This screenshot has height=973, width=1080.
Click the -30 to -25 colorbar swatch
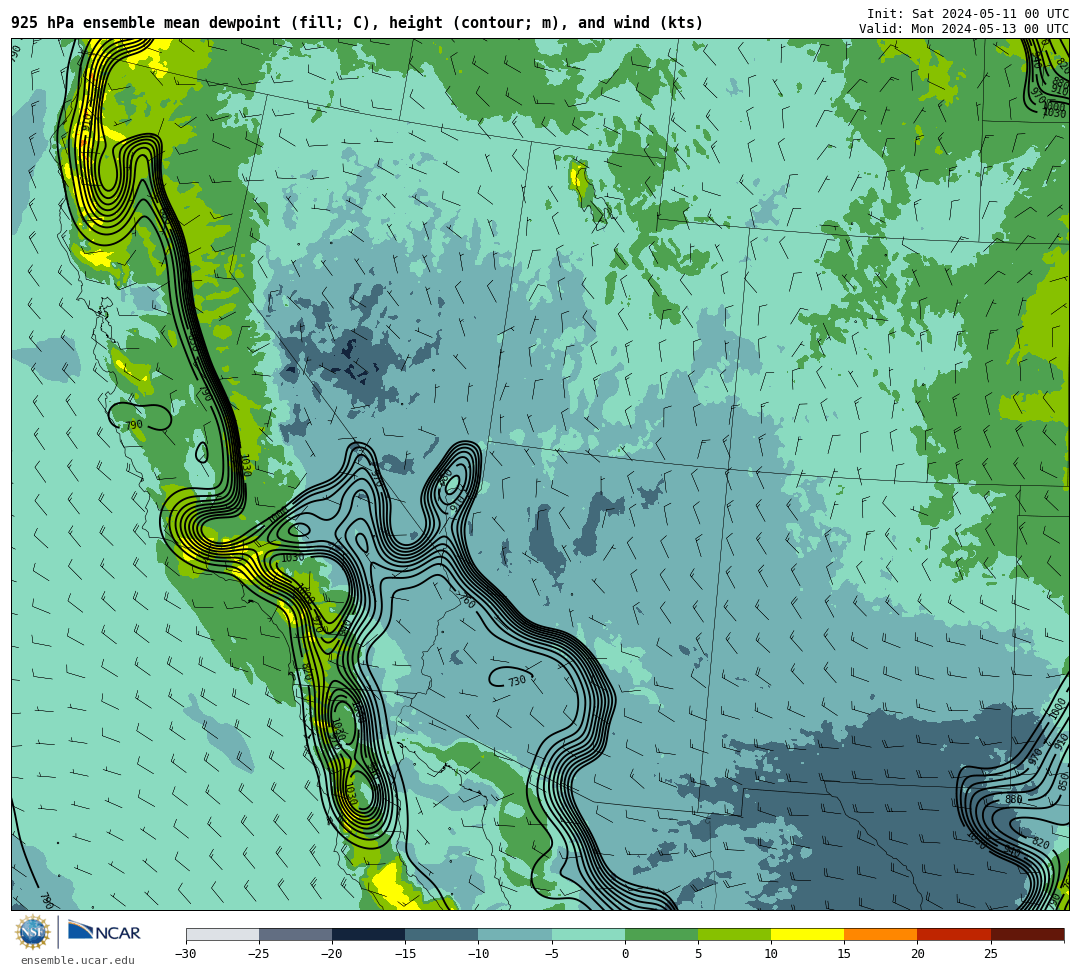(x=222, y=934)
